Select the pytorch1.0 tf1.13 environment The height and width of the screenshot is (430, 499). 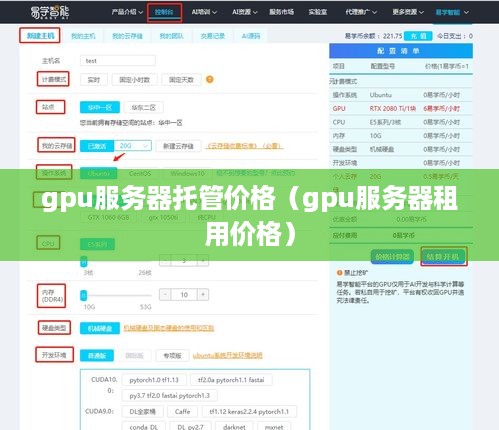click(154, 380)
